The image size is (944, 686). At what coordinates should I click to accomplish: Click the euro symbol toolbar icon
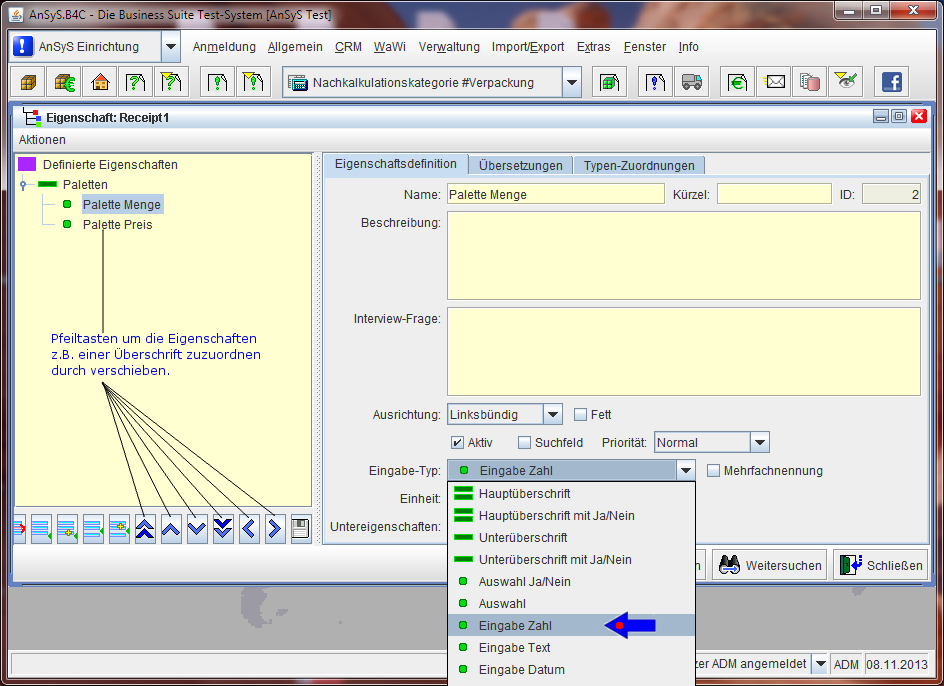738,83
